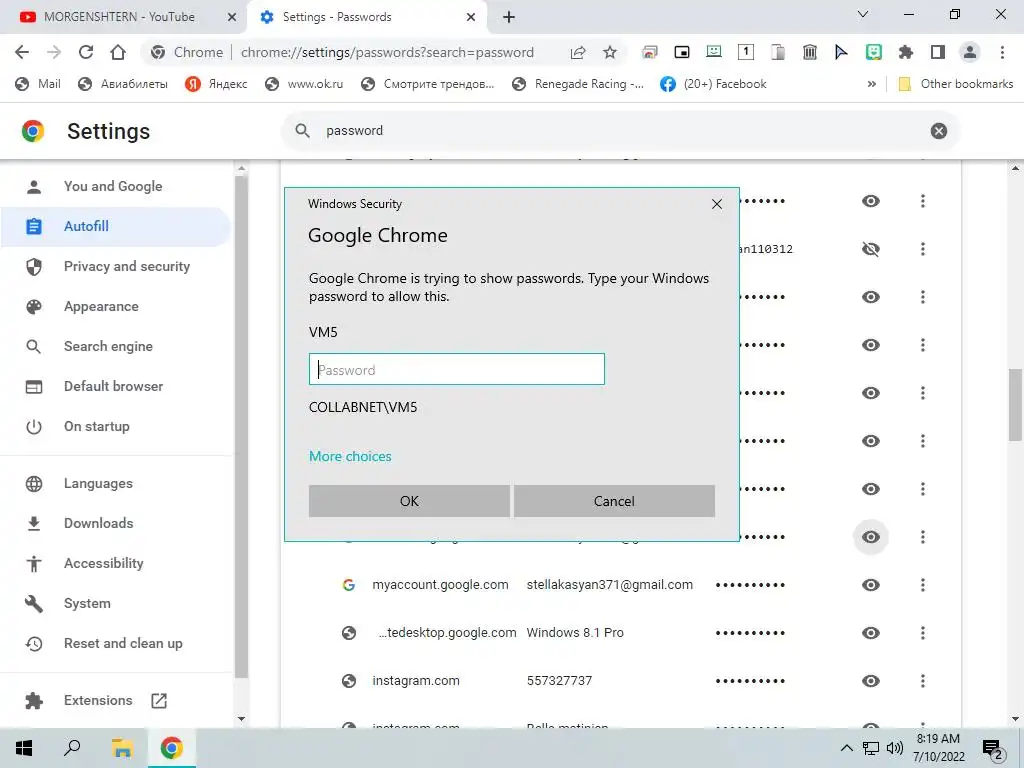This screenshot has width=1024, height=768.
Task: Open the Home page button
Action: 118,52
